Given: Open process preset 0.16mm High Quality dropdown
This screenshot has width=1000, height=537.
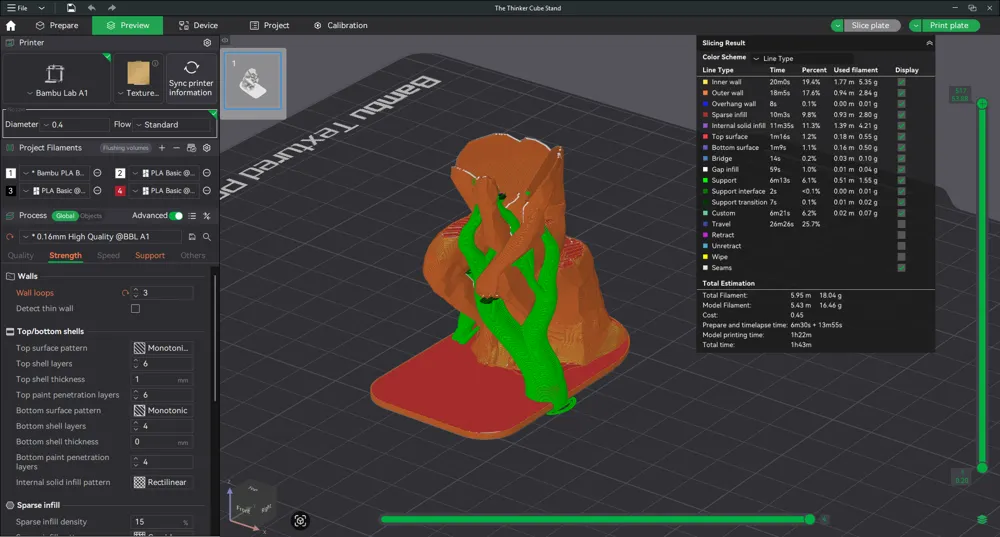Looking at the screenshot, I should coord(101,237).
